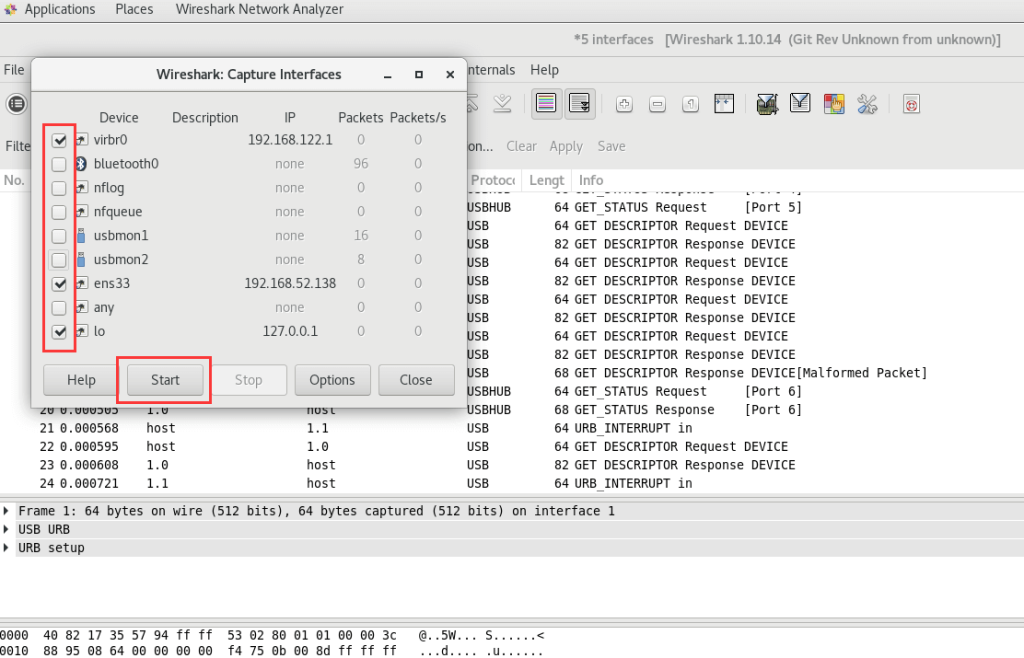1024x658 pixels.
Task: Uncheck the virbr0 interface checkbox
Action: [x=59, y=140]
